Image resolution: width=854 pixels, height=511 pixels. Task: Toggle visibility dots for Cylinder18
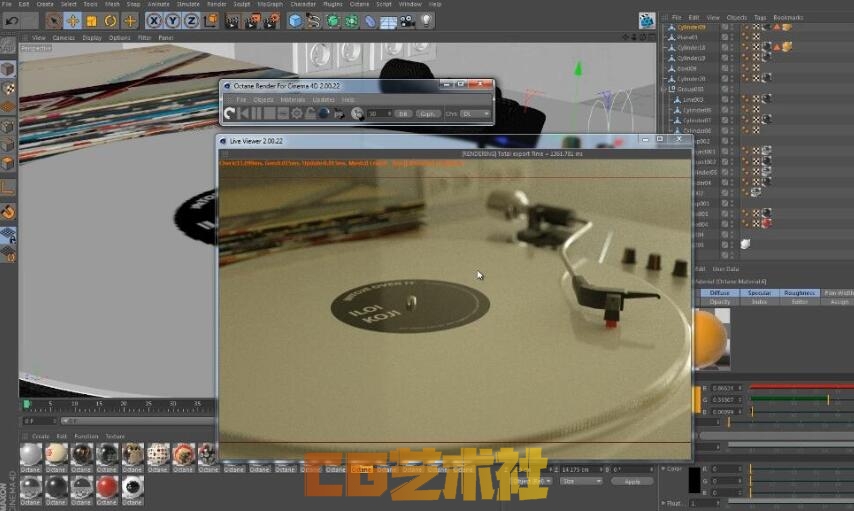tap(731, 48)
